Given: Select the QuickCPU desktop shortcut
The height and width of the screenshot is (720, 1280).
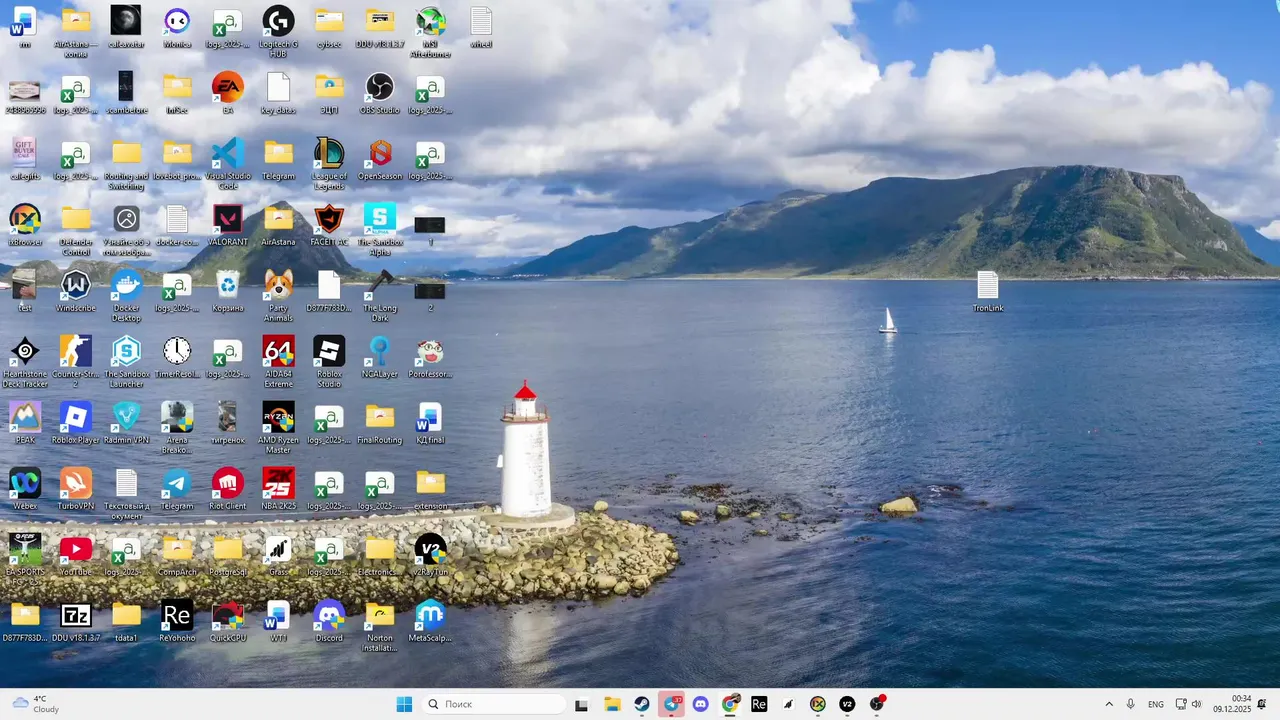Looking at the screenshot, I should pyautogui.click(x=228, y=621).
